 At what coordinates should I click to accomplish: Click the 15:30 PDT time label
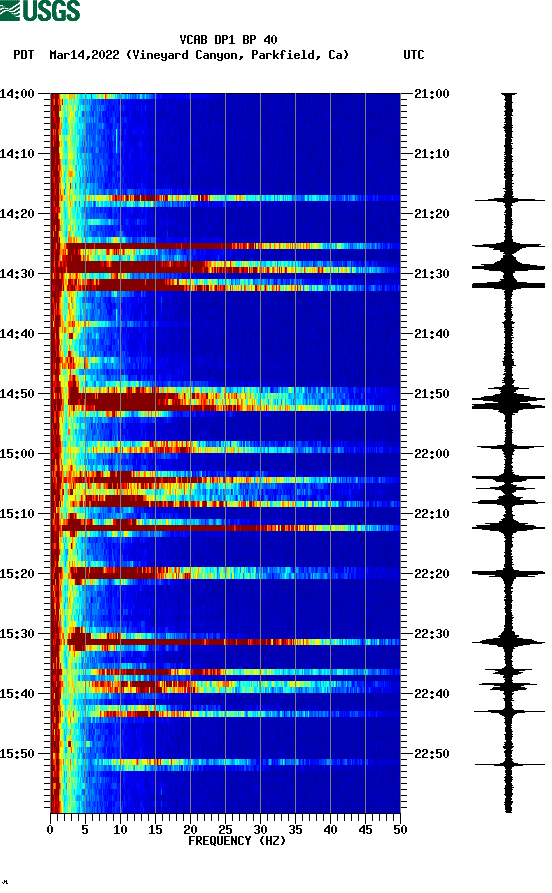pyautogui.click(x=17, y=634)
